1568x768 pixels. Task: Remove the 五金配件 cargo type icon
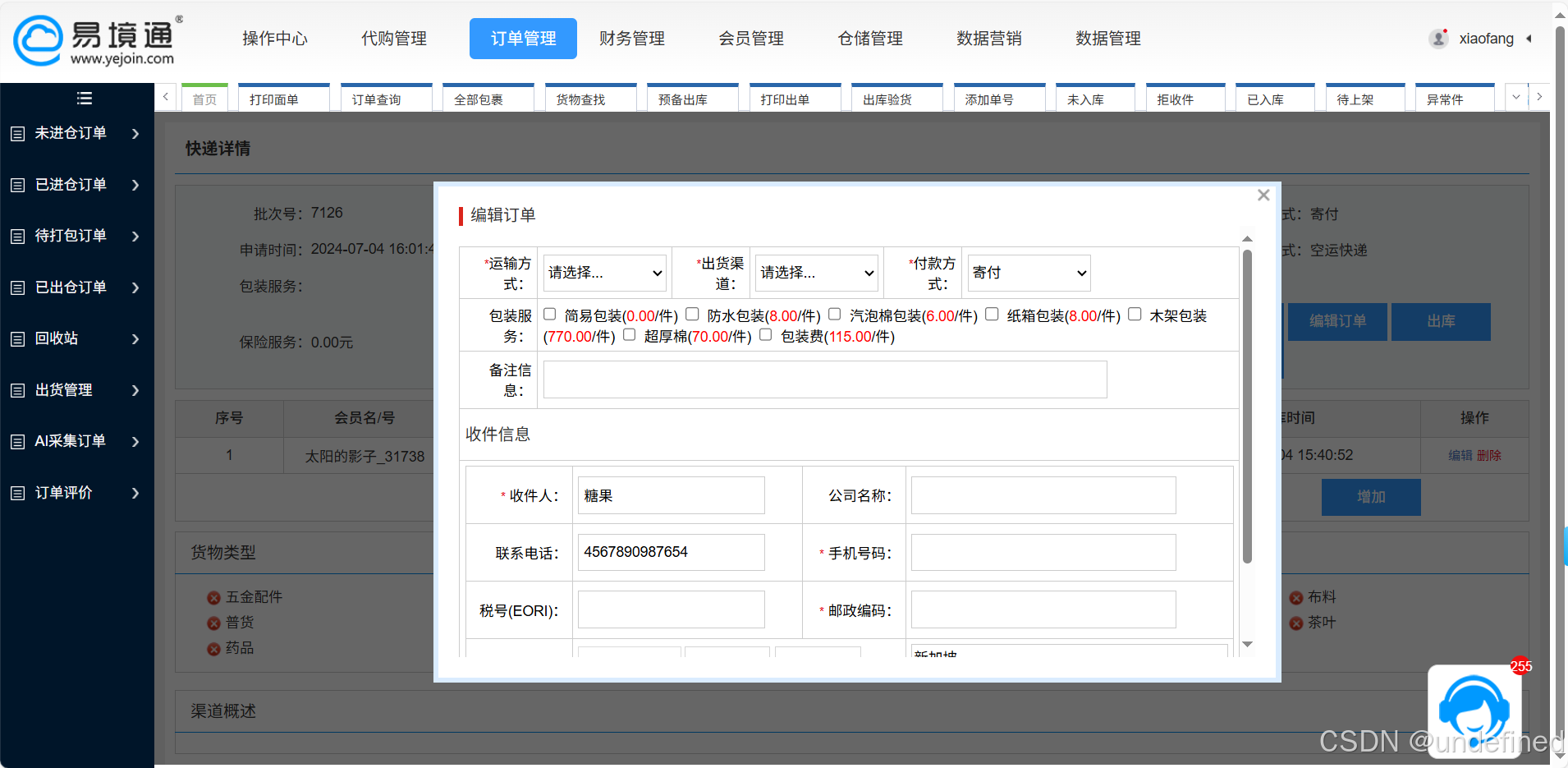213,598
